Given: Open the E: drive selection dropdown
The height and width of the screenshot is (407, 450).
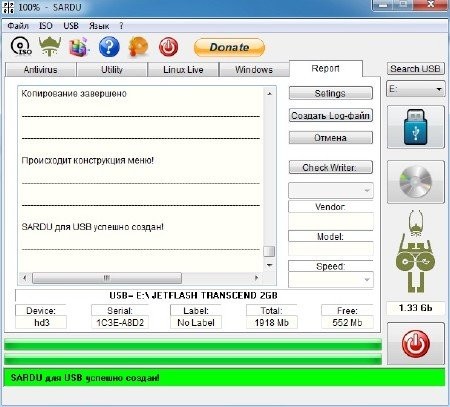Looking at the screenshot, I should (415, 89).
